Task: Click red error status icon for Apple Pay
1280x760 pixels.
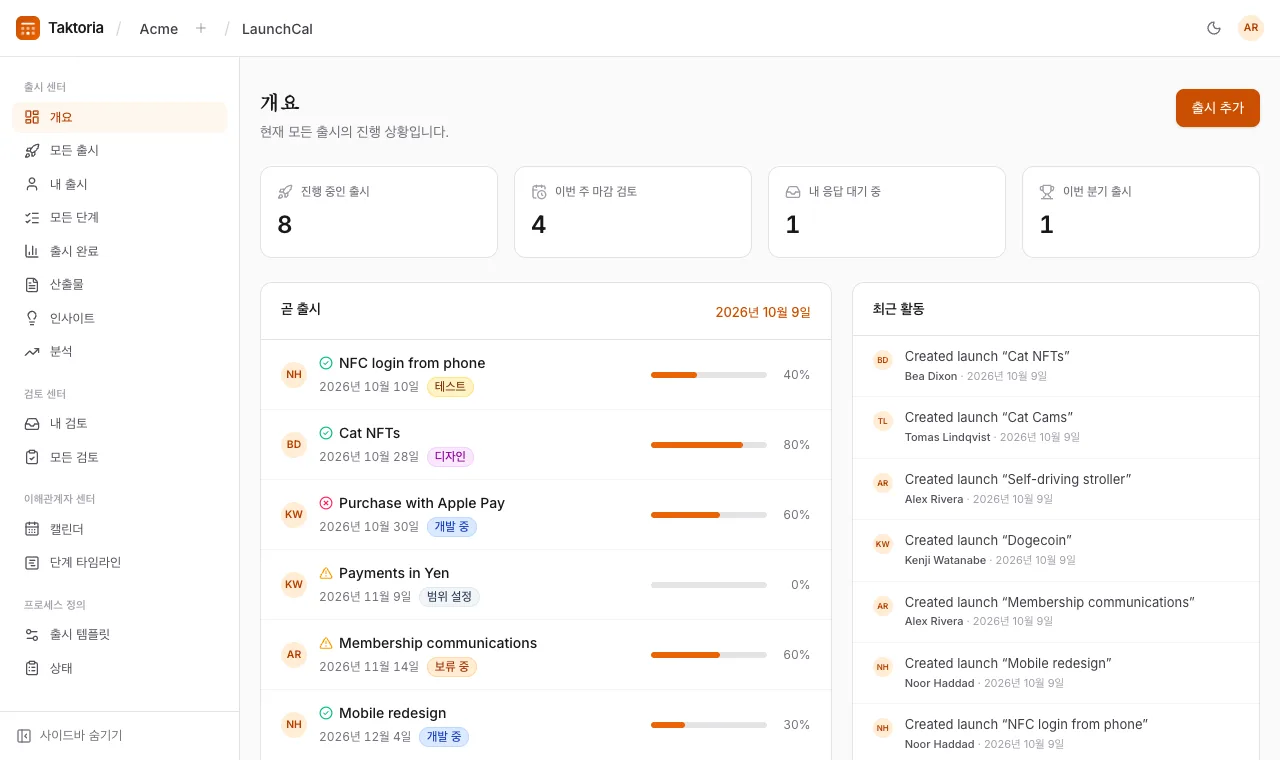Action: click(326, 503)
